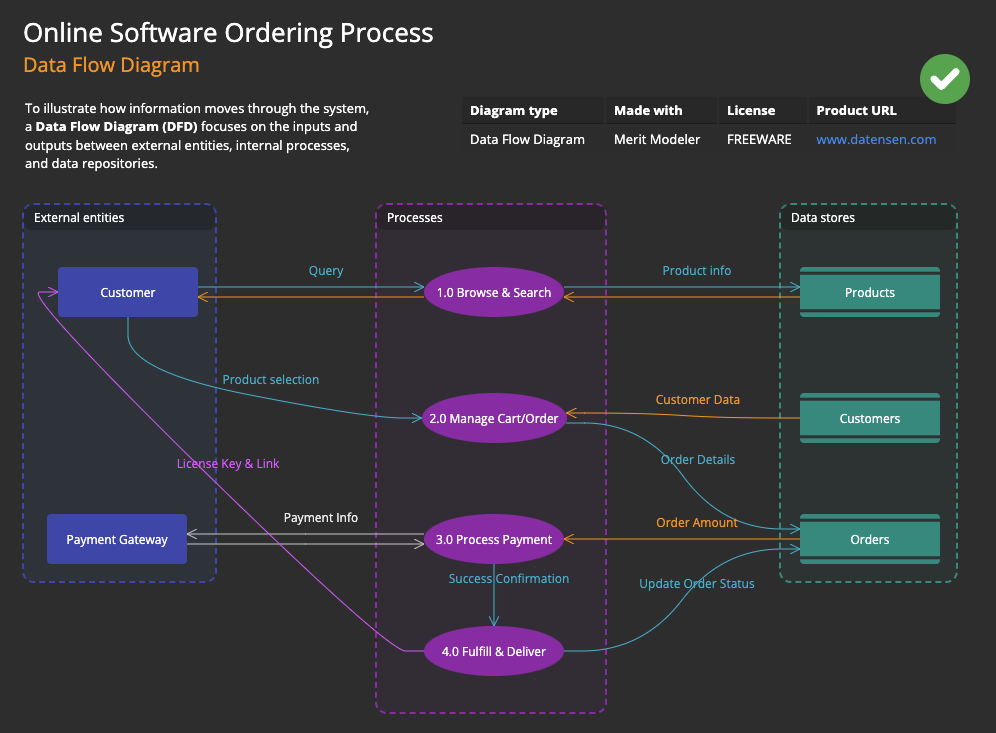Select the 2.0 Manage Cart/Order process oval
996x733 pixels.
click(494, 418)
